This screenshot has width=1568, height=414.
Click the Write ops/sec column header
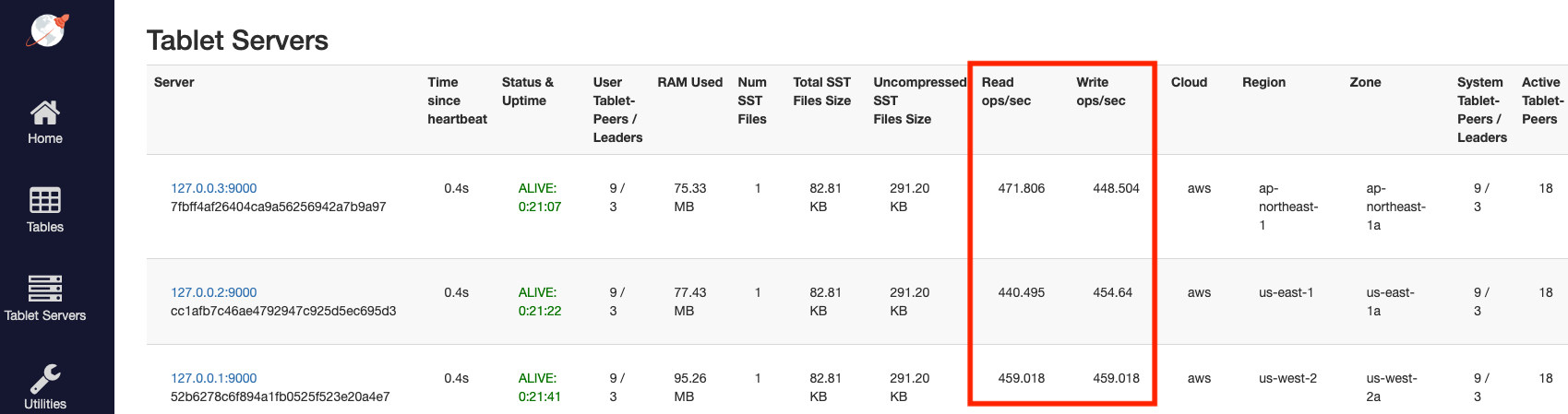[x=1100, y=91]
